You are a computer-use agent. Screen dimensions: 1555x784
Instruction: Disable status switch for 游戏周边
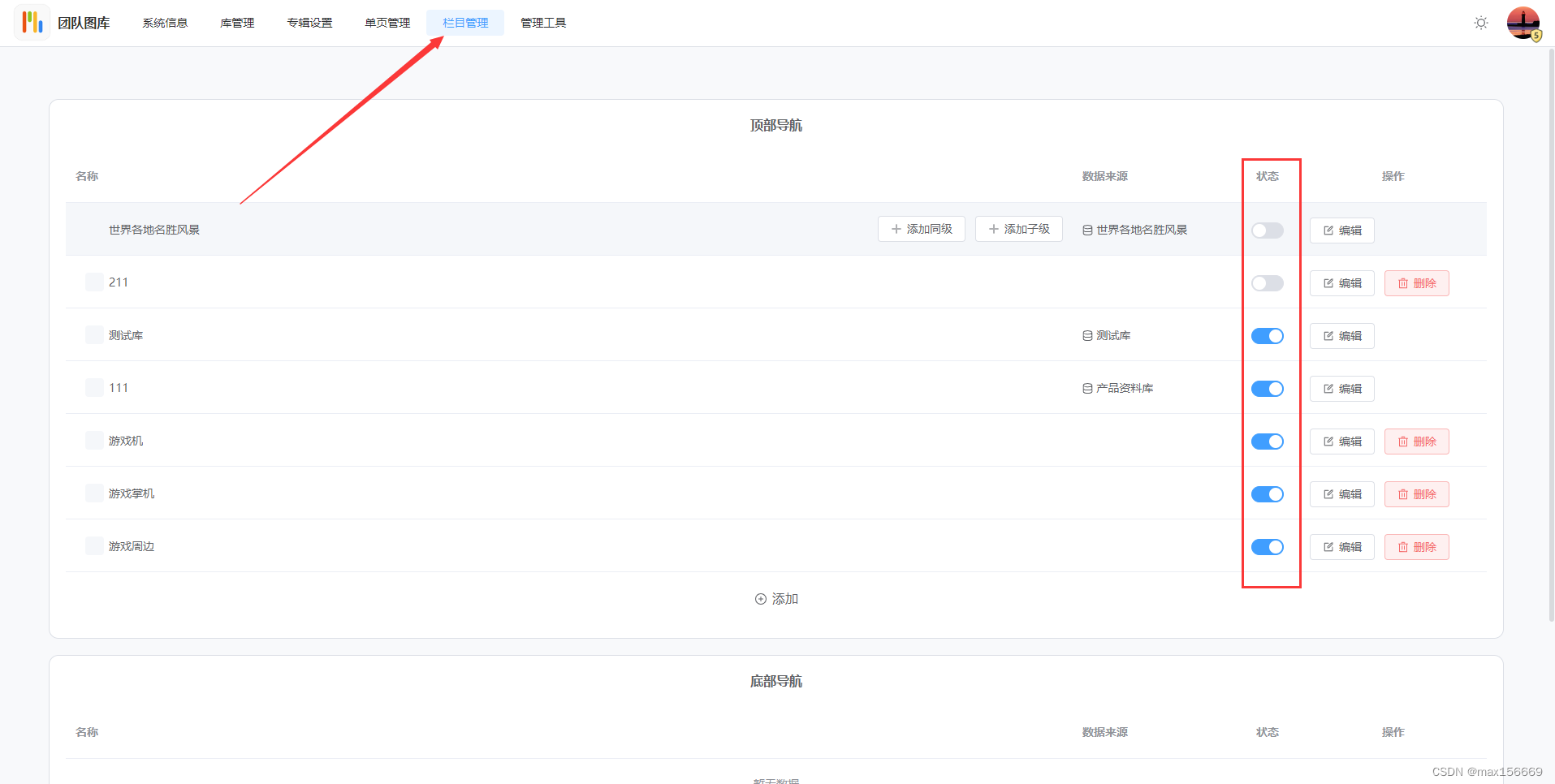point(1267,547)
